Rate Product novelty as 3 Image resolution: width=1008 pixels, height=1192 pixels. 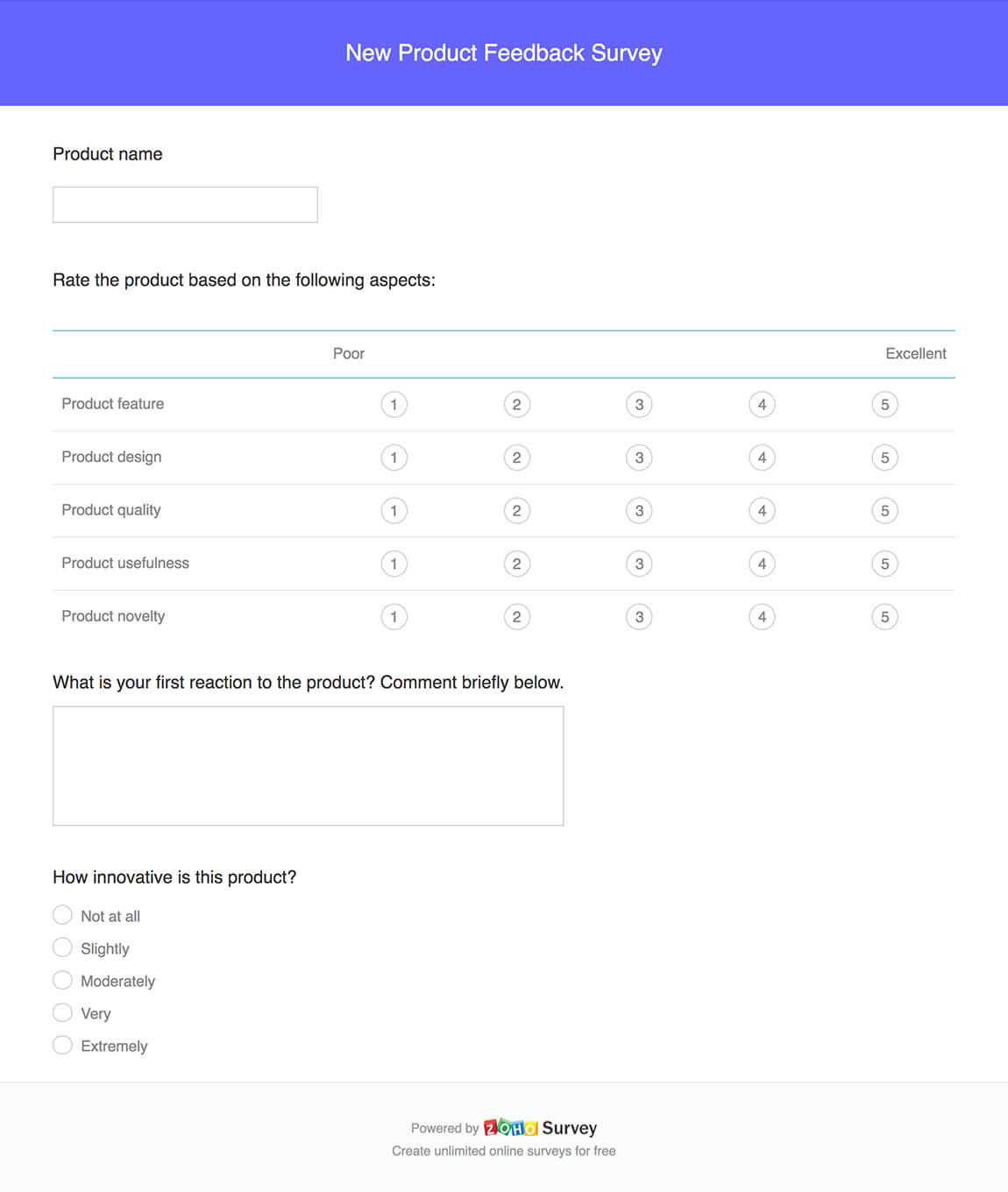click(639, 617)
